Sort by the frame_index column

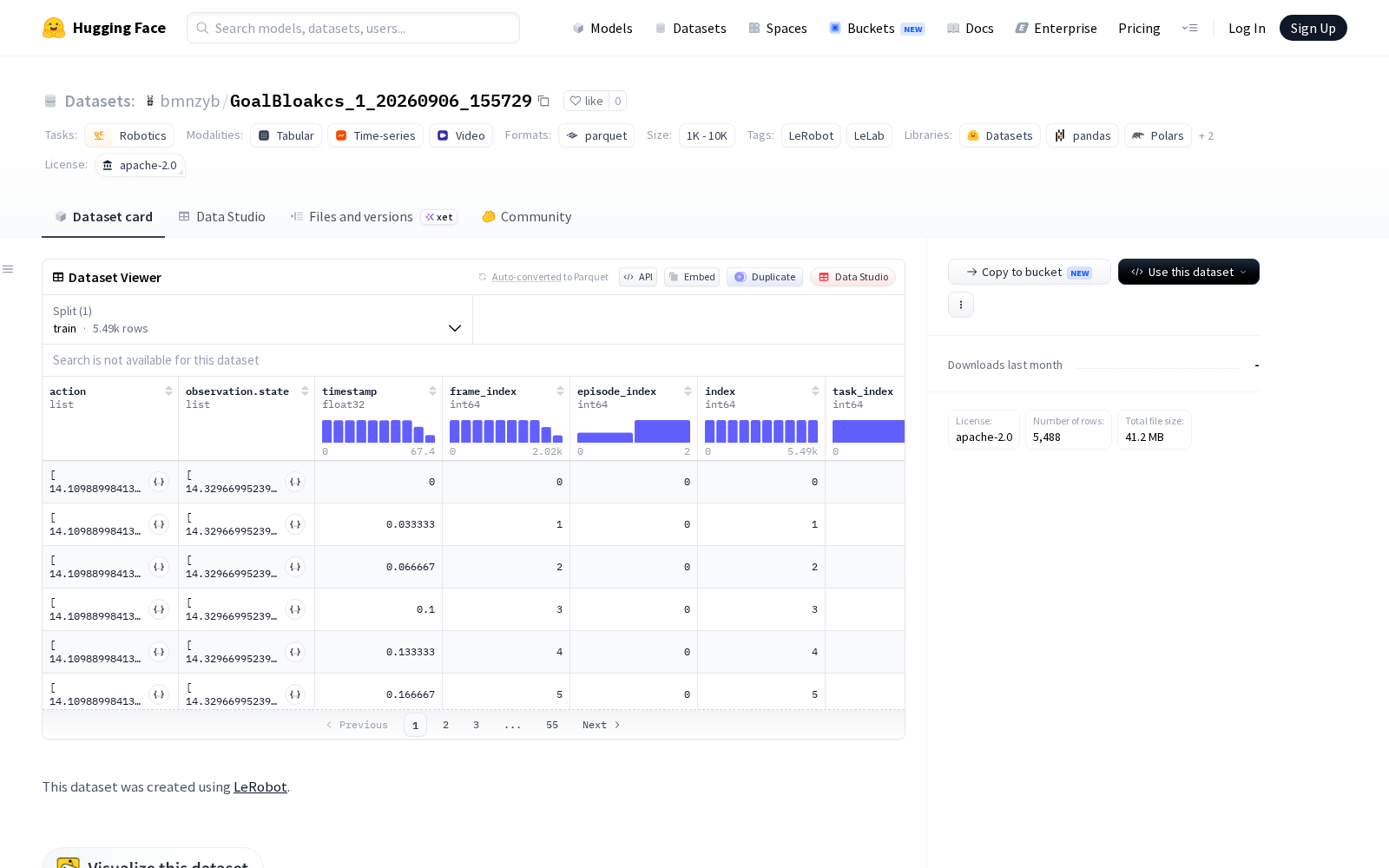560,391
